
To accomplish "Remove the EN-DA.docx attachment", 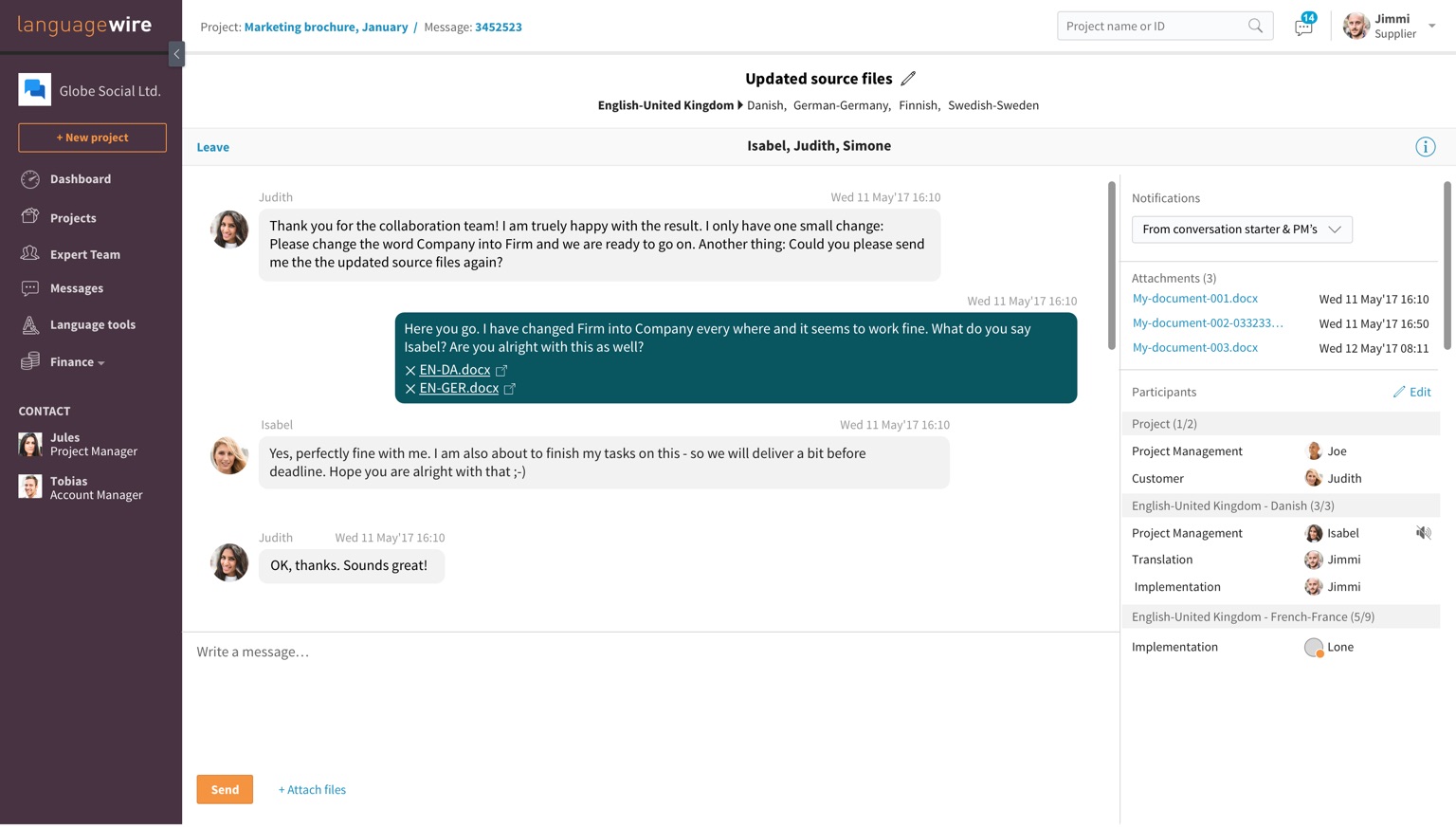I will 409,371.
